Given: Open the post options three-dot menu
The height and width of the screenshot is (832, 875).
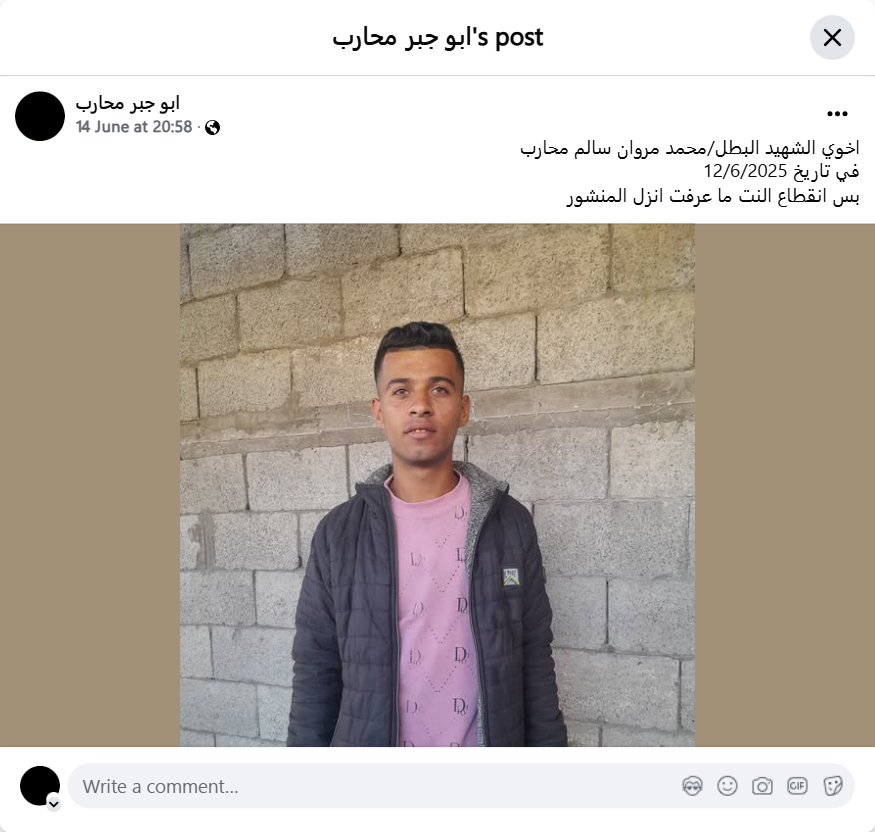Looking at the screenshot, I should [837, 114].
